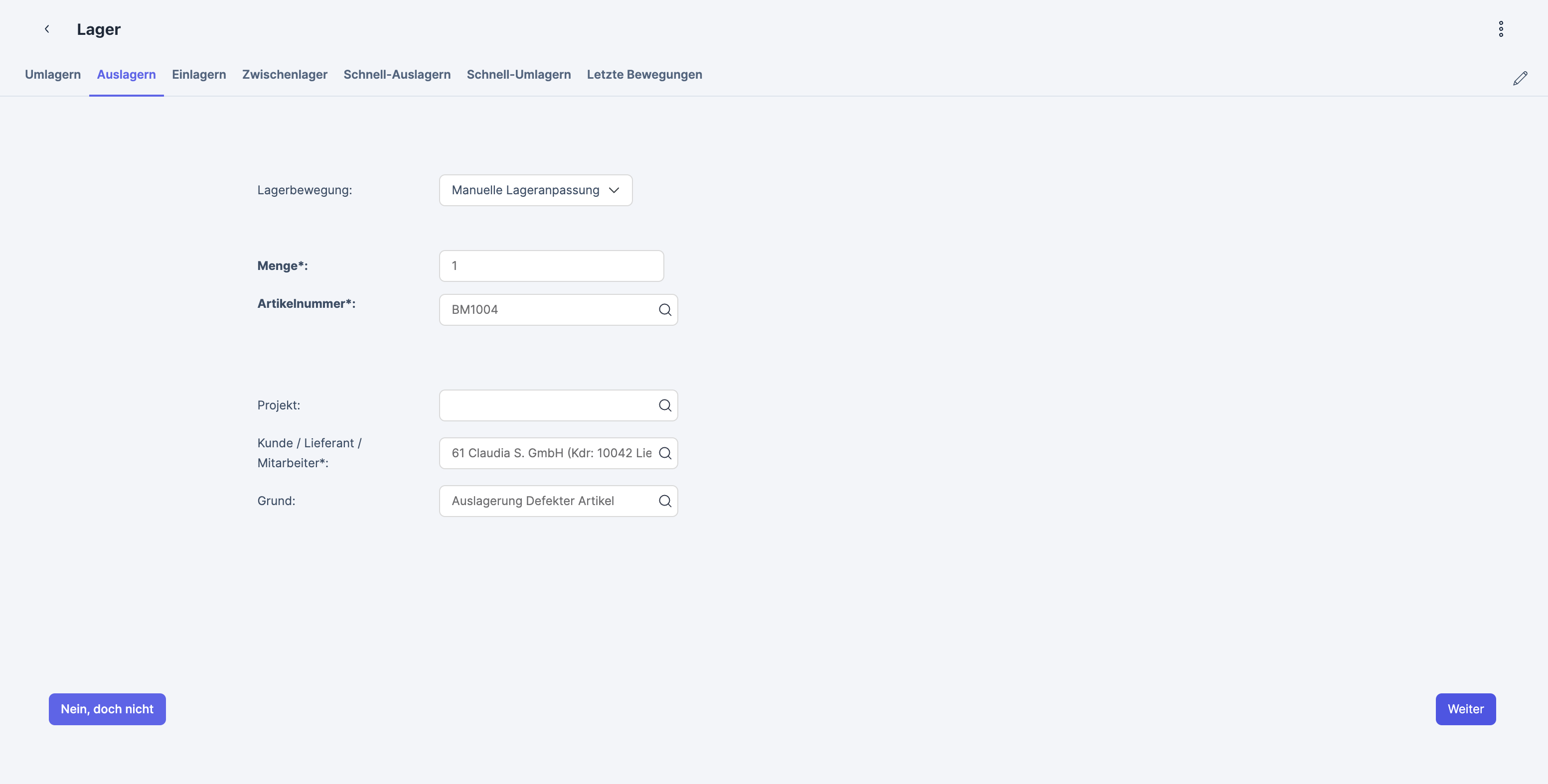The height and width of the screenshot is (784, 1548).
Task: Expand the Lagerbewegung dropdown
Action: point(535,190)
